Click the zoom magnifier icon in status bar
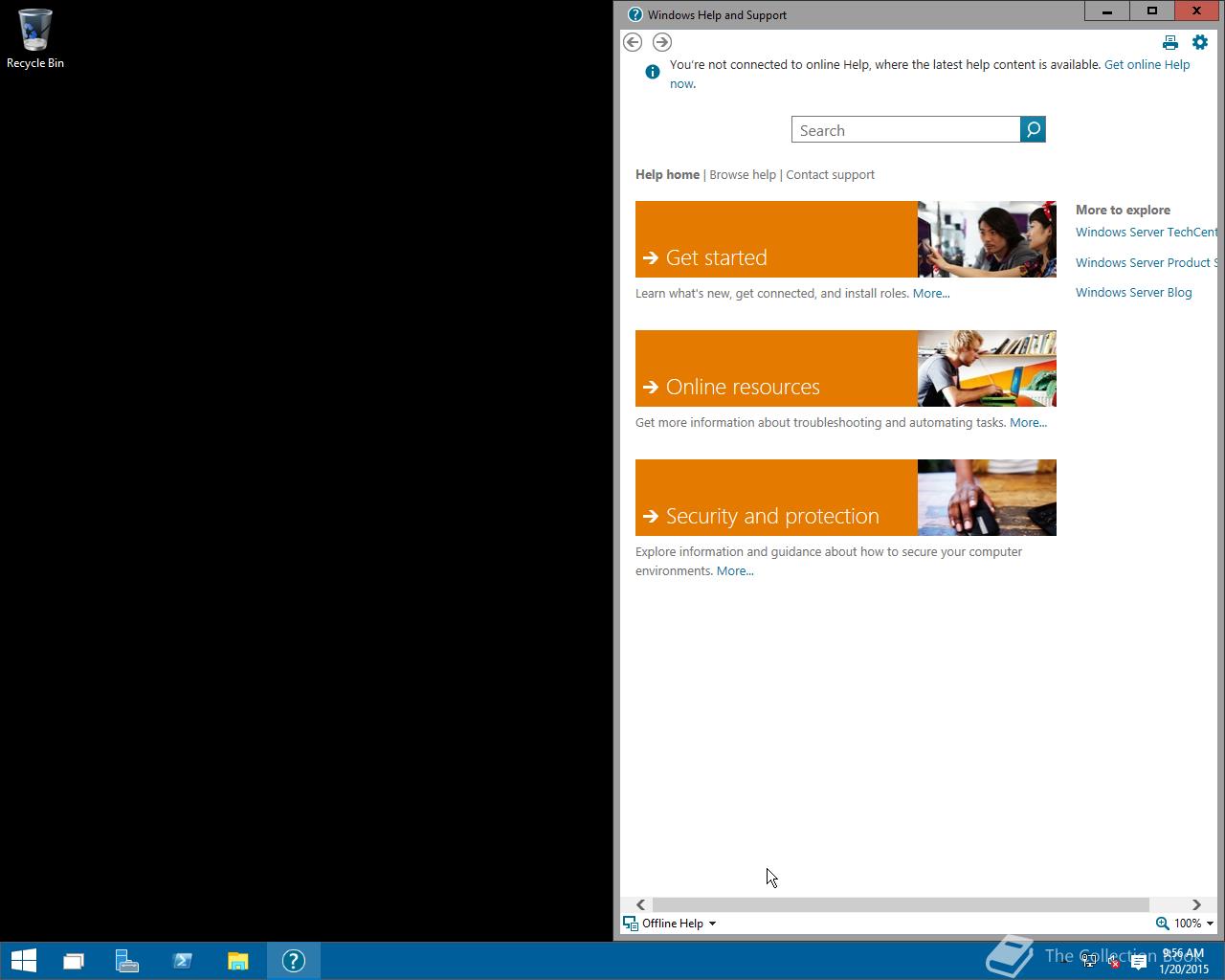Image resolution: width=1225 pixels, height=980 pixels. click(x=1162, y=924)
